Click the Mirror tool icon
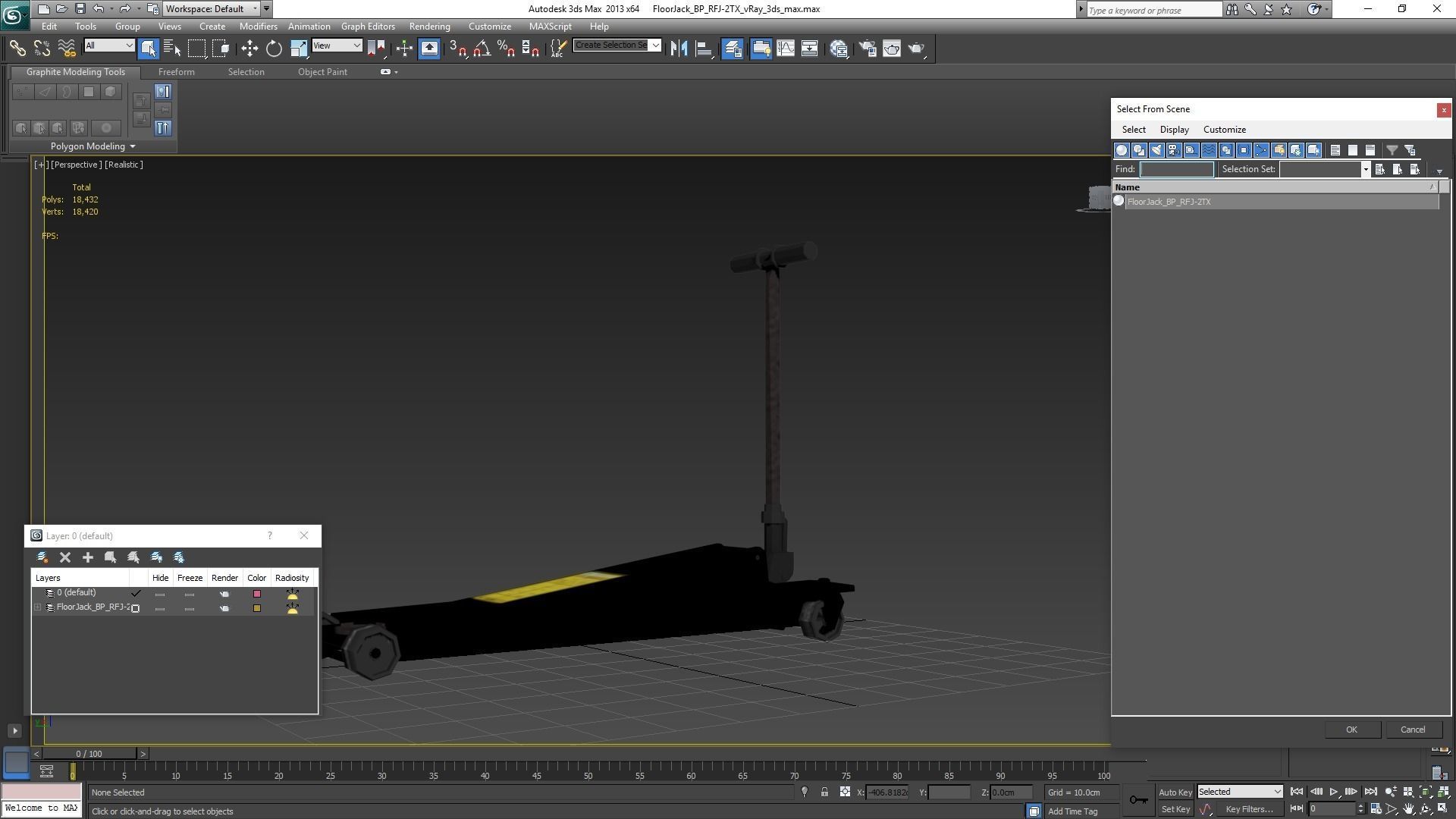1456x819 pixels. point(679,49)
